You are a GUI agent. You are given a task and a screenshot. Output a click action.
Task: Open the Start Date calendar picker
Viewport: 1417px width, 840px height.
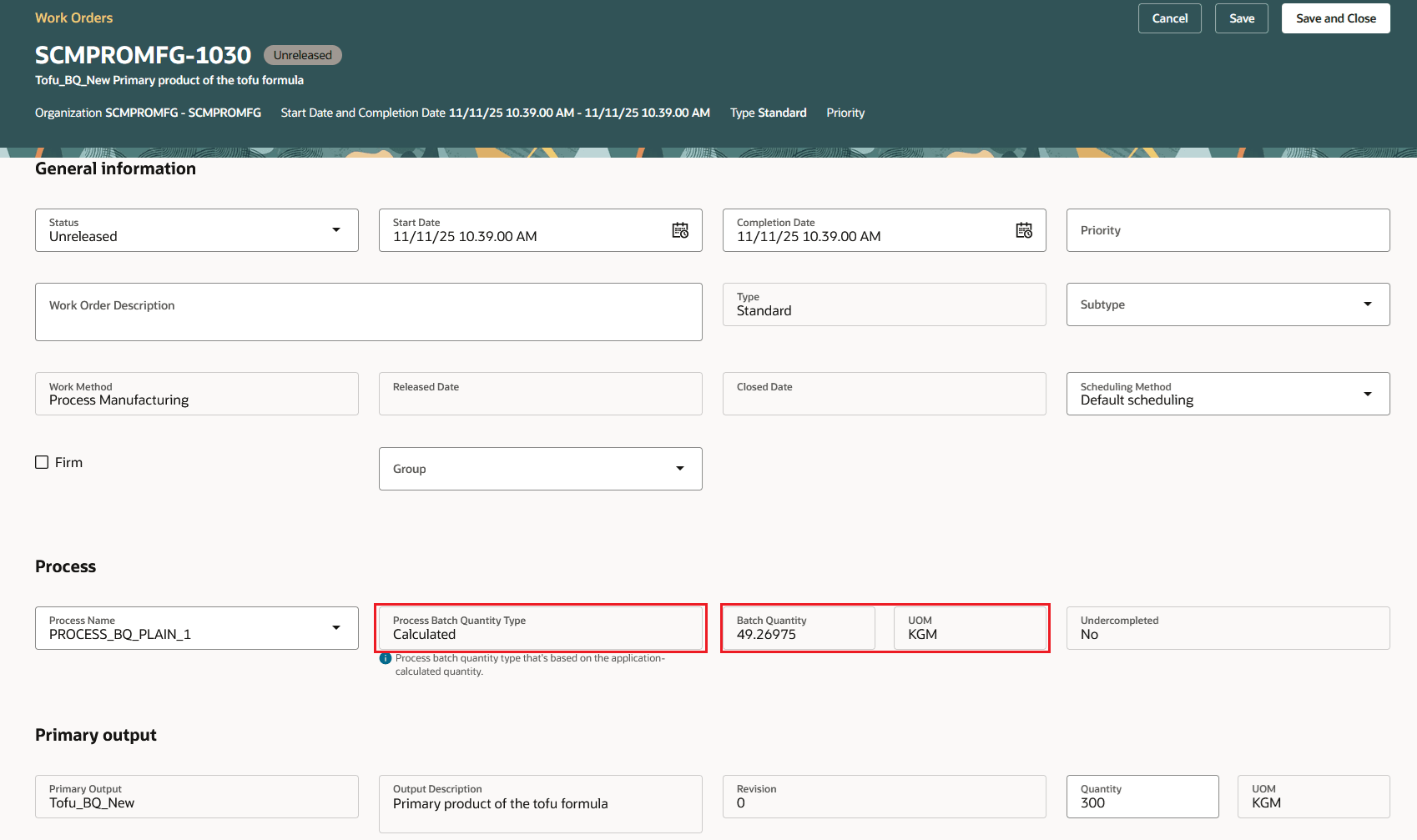[x=681, y=230]
